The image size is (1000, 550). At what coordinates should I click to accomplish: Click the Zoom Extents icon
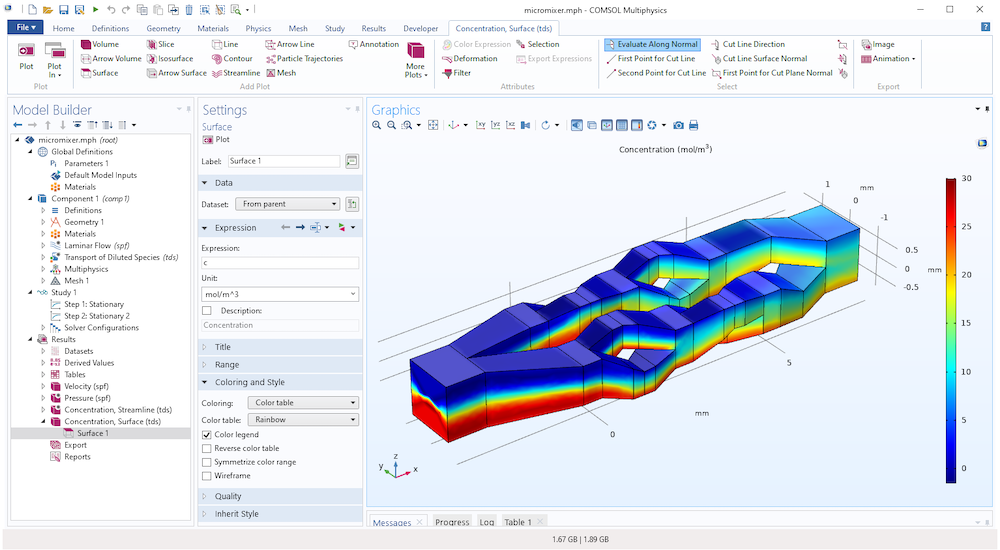click(x=433, y=125)
